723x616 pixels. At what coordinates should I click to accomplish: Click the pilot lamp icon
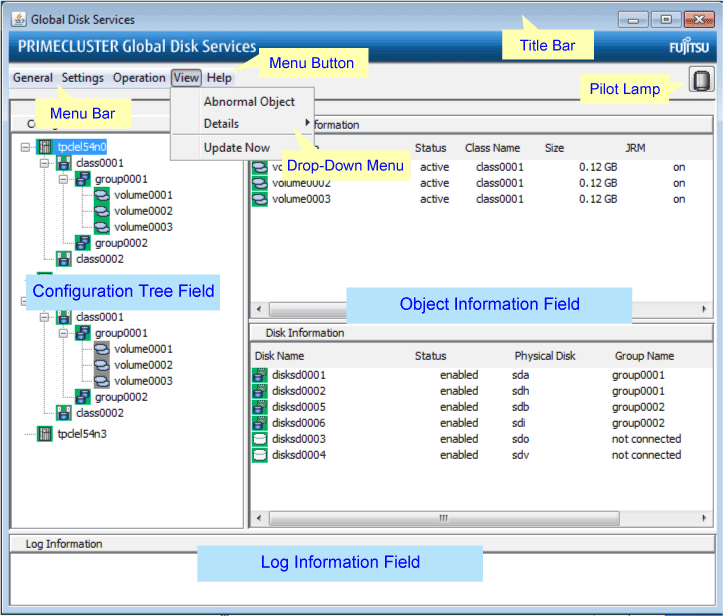coord(701,80)
